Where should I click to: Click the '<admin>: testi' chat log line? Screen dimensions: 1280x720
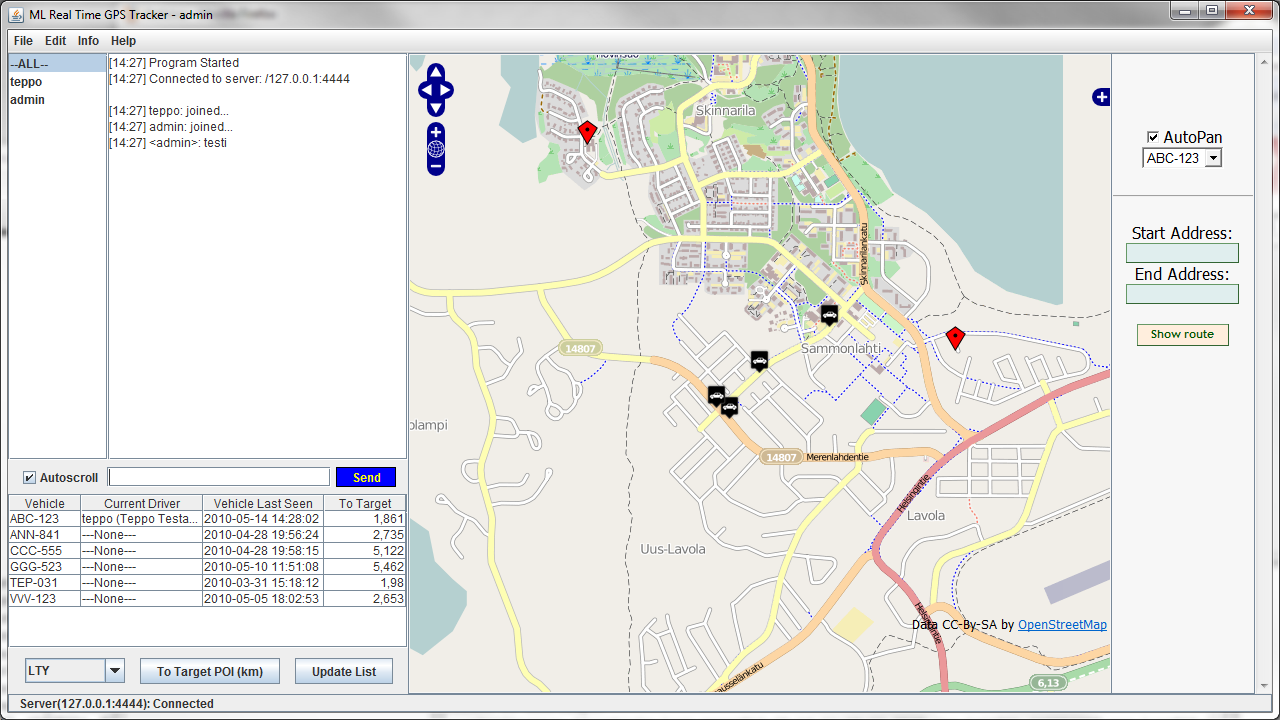pyautogui.click(x=168, y=143)
